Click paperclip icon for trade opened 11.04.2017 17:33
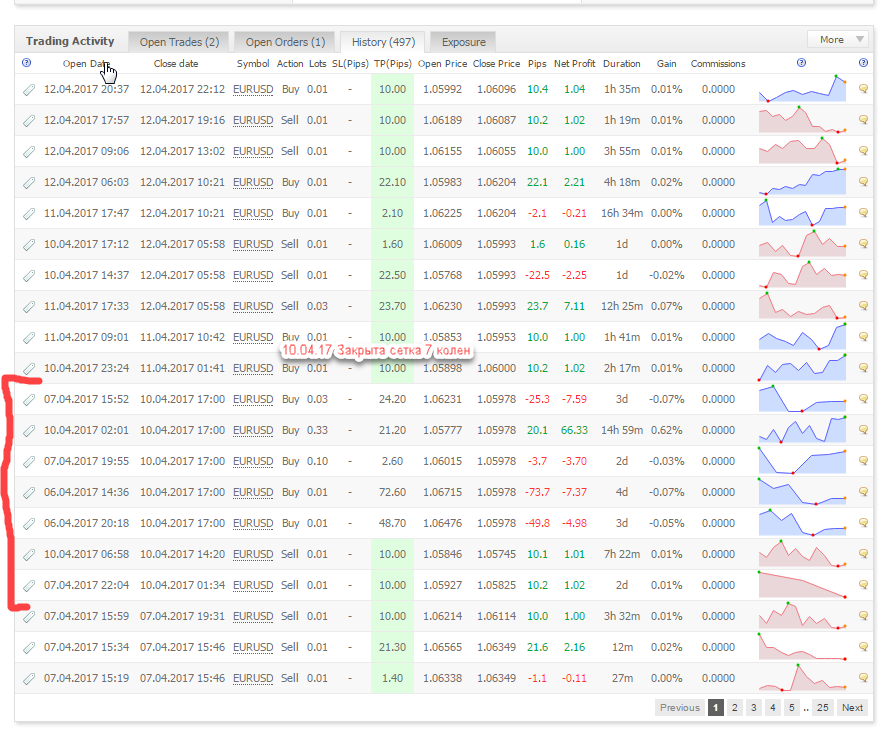 [x=29, y=306]
